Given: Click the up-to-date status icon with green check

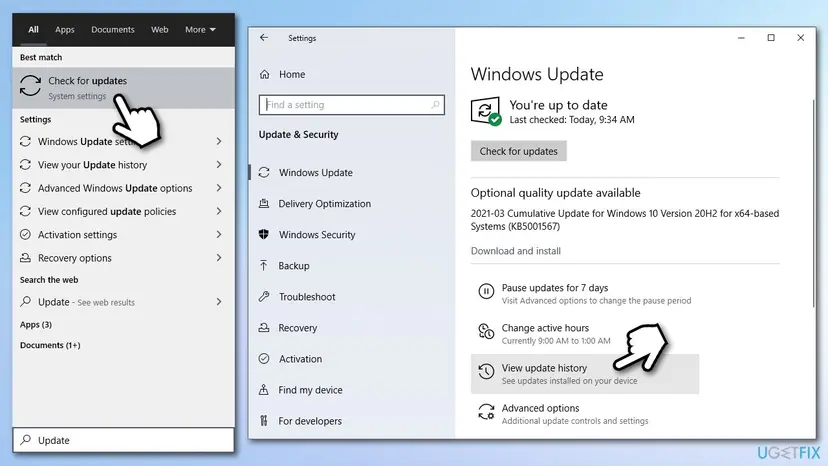Looking at the screenshot, I should tap(485, 111).
